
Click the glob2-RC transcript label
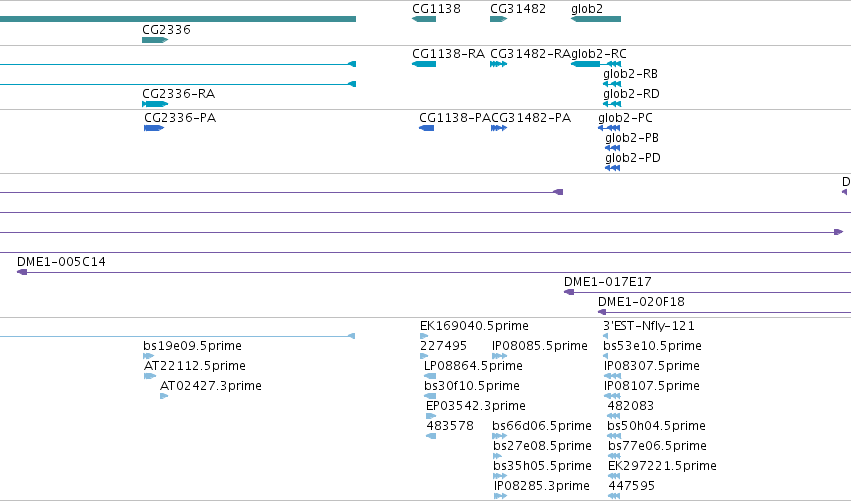click(599, 54)
